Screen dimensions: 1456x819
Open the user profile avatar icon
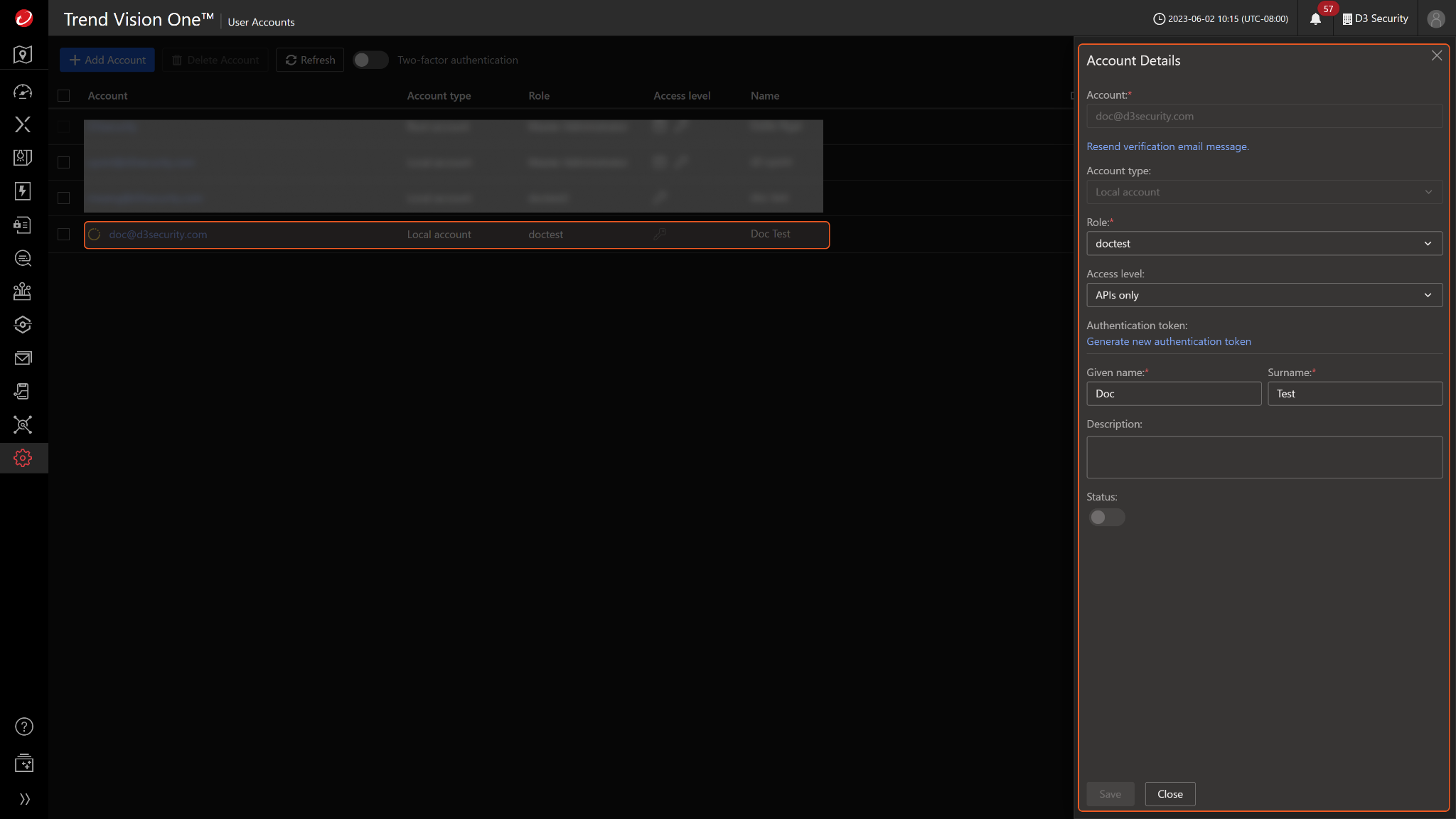pyautogui.click(x=1435, y=19)
